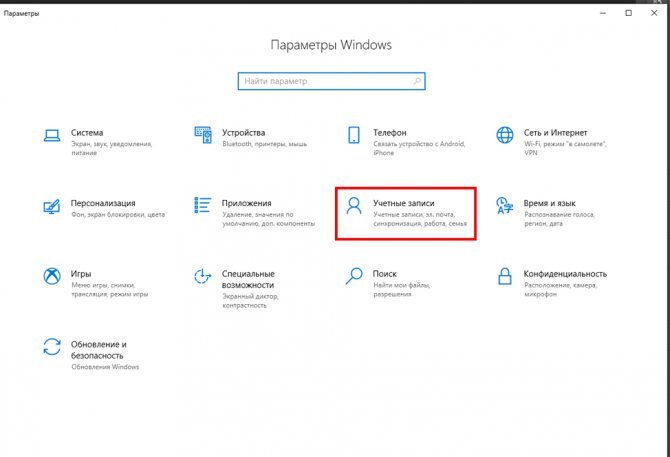Image resolution: width=670 pixels, height=457 pixels.
Task: Minimize the Параметры window
Action: (x=603, y=13)
